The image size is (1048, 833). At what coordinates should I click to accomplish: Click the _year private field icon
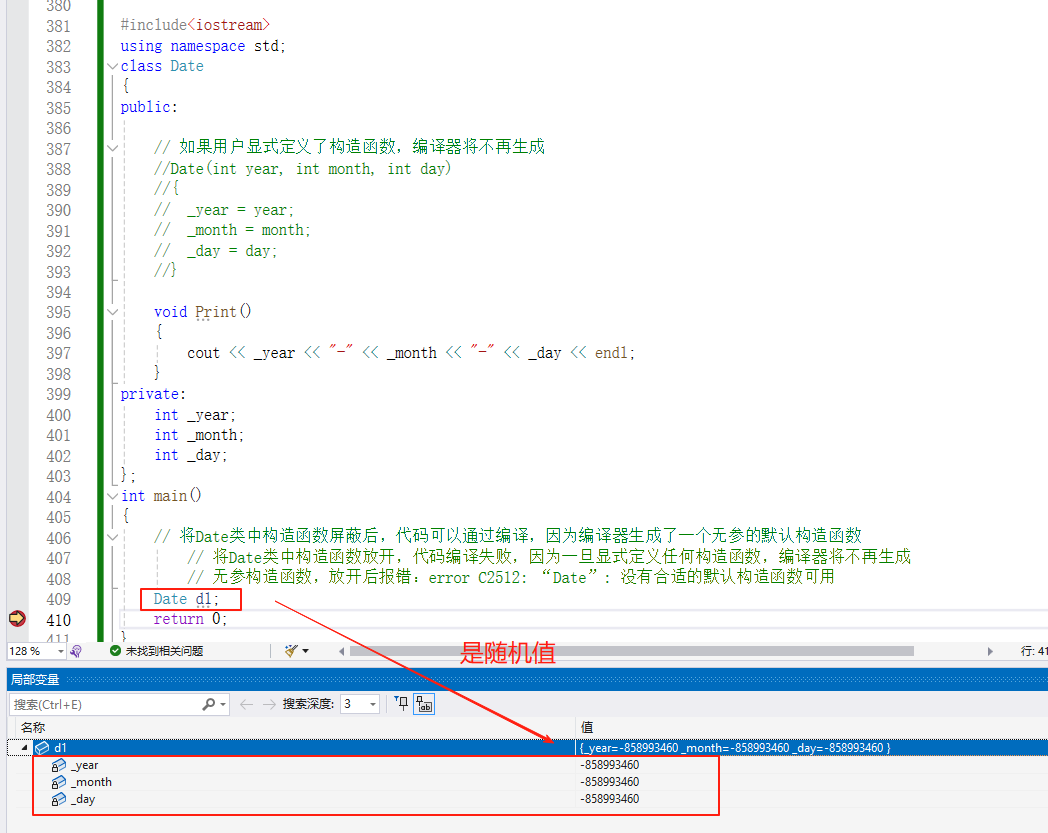tap(59, 765)
